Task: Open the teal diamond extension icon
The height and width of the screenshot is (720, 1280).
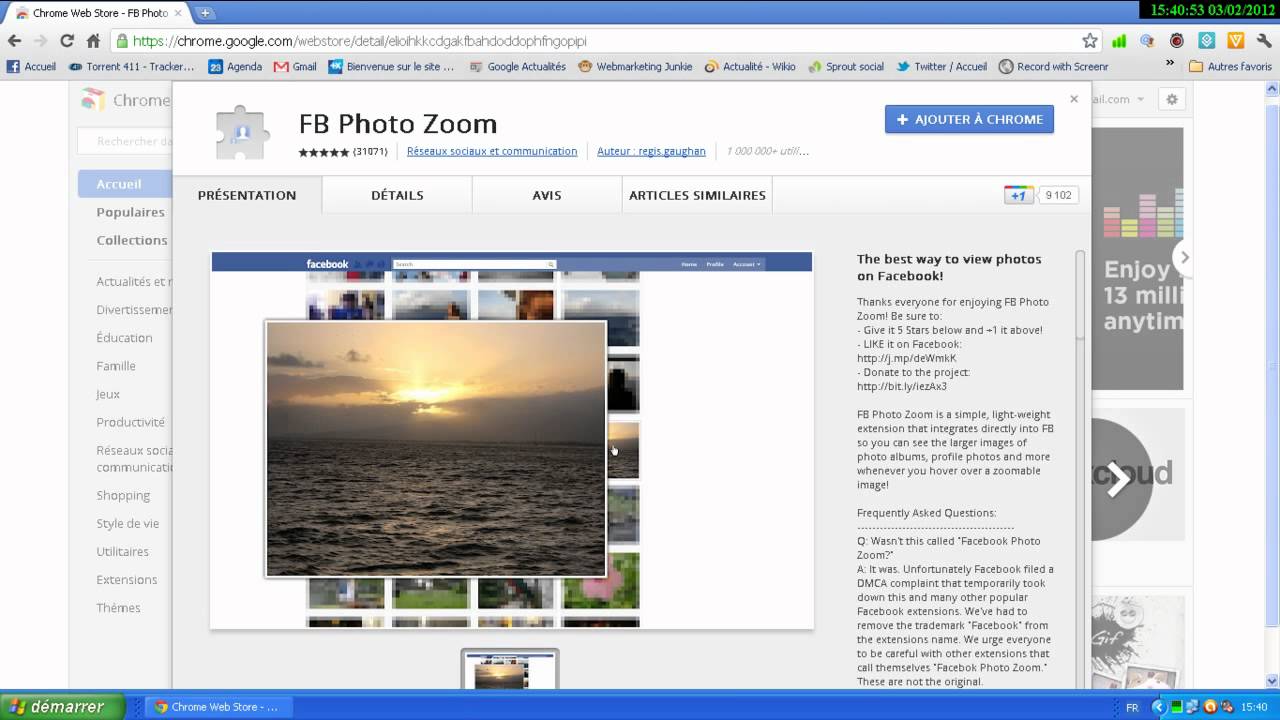Action: pos(1207,41)
